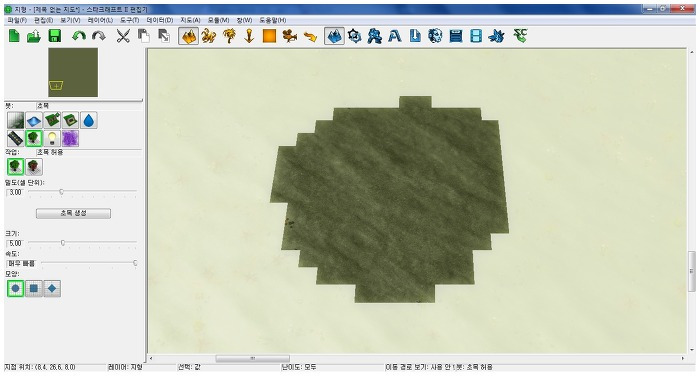Undo using the green curved arrow
The width and height of the screenshot is (700, 376).
pos(79,36)
